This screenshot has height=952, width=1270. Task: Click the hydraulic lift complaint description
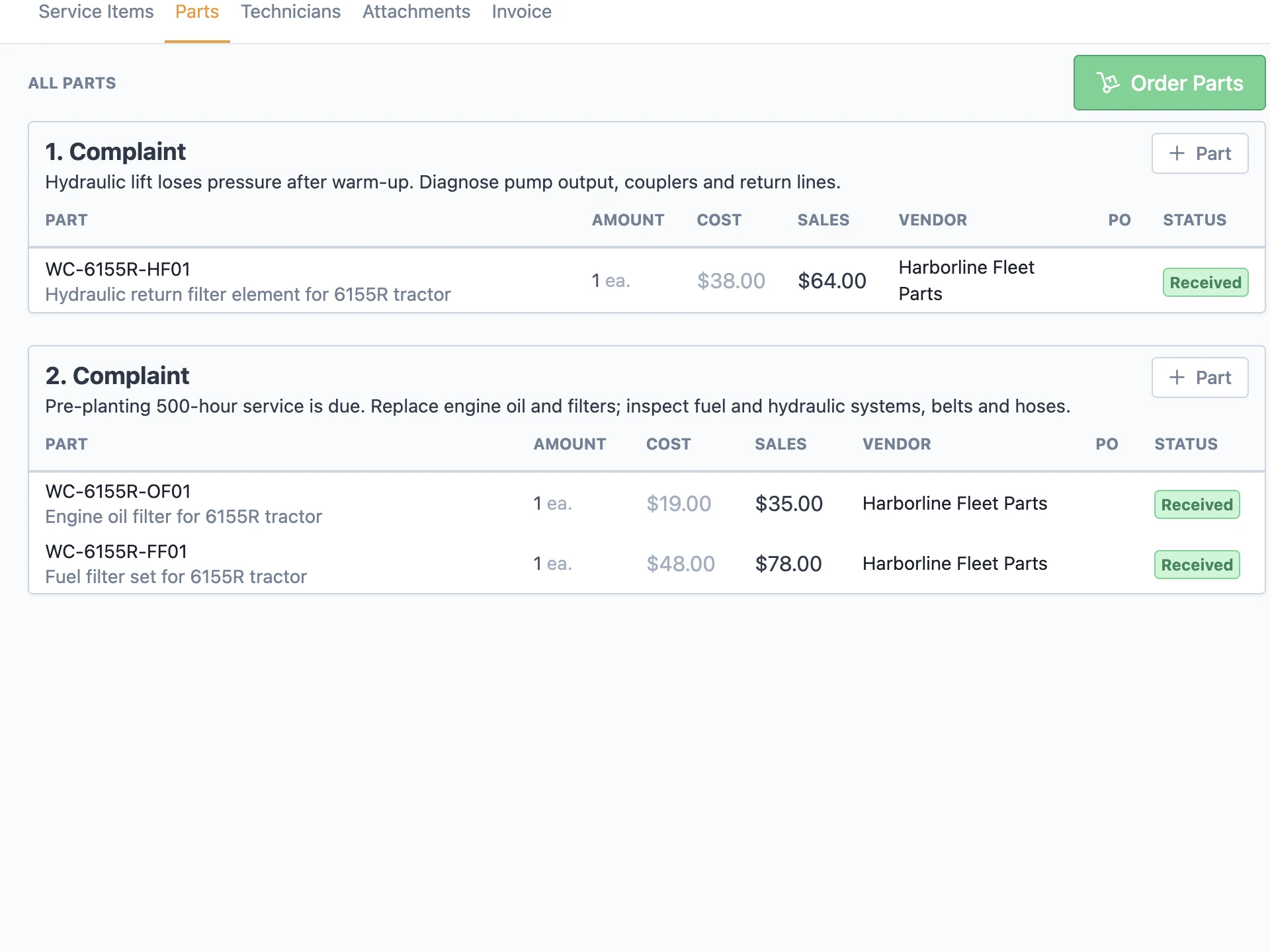443,182
